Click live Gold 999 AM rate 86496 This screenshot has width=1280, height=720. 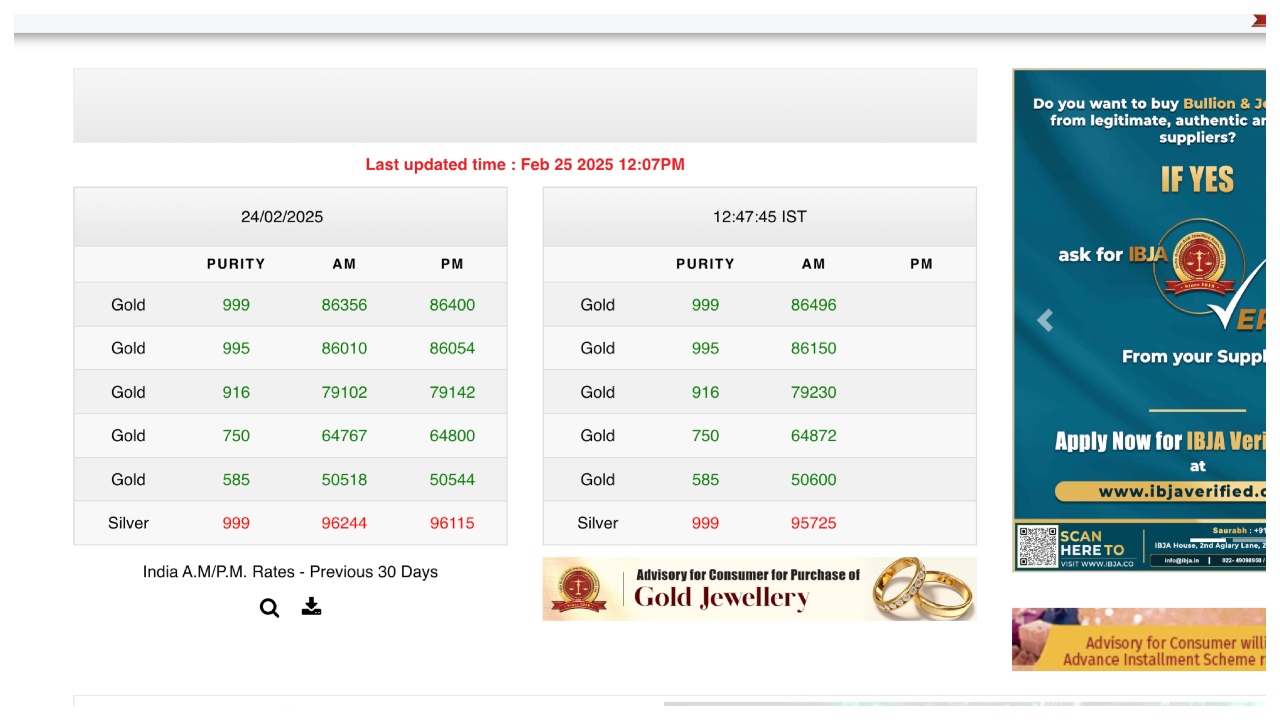click(813, 305)
